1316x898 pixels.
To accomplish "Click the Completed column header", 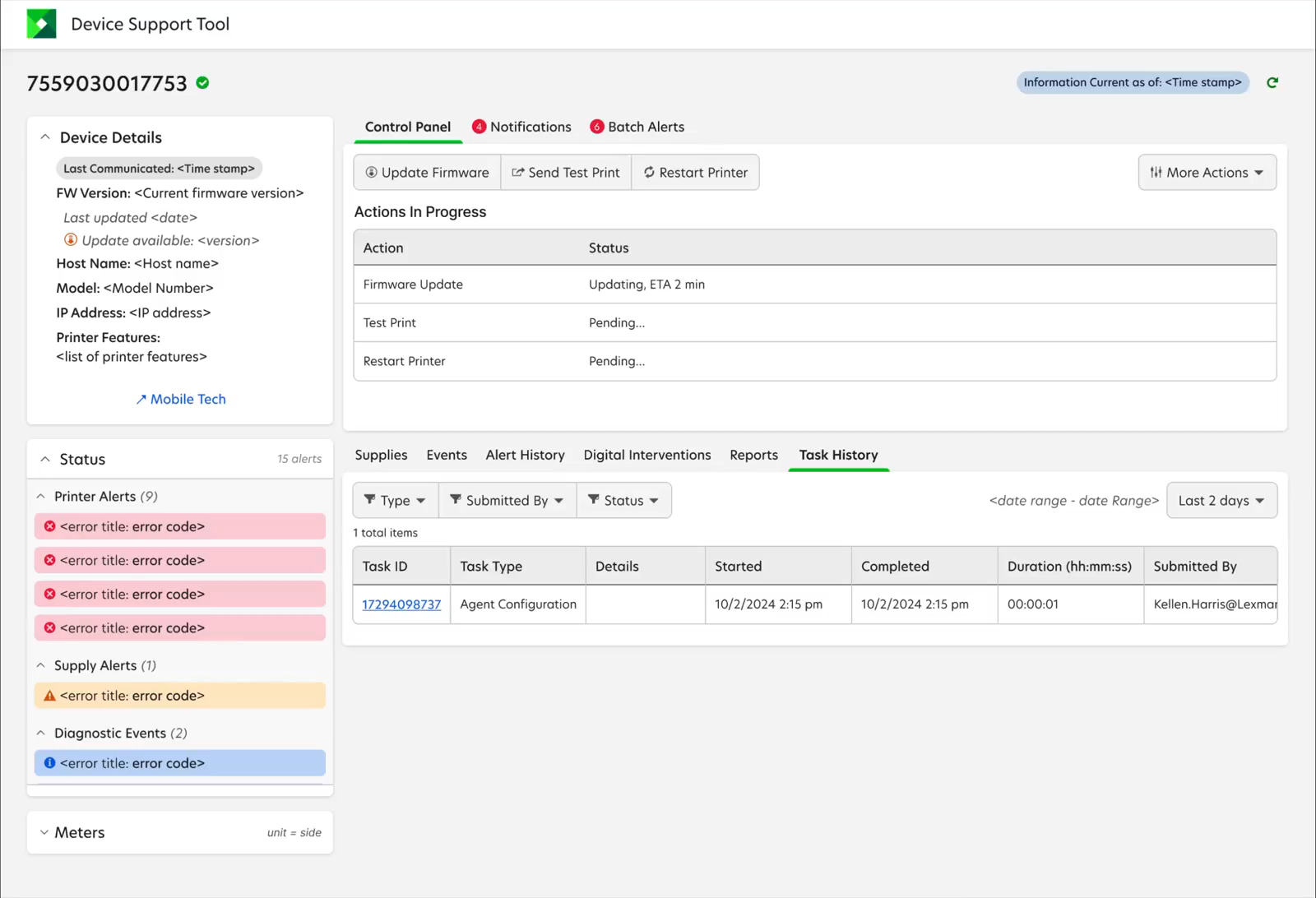I will (924, 566).
